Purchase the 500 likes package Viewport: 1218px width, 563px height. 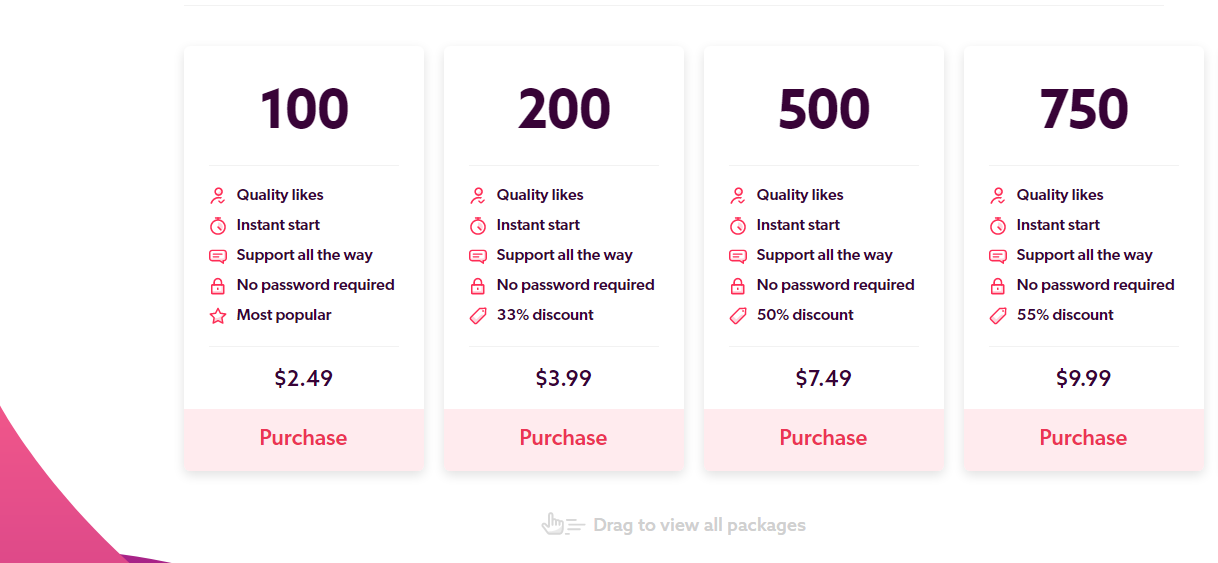coord(823,438)
